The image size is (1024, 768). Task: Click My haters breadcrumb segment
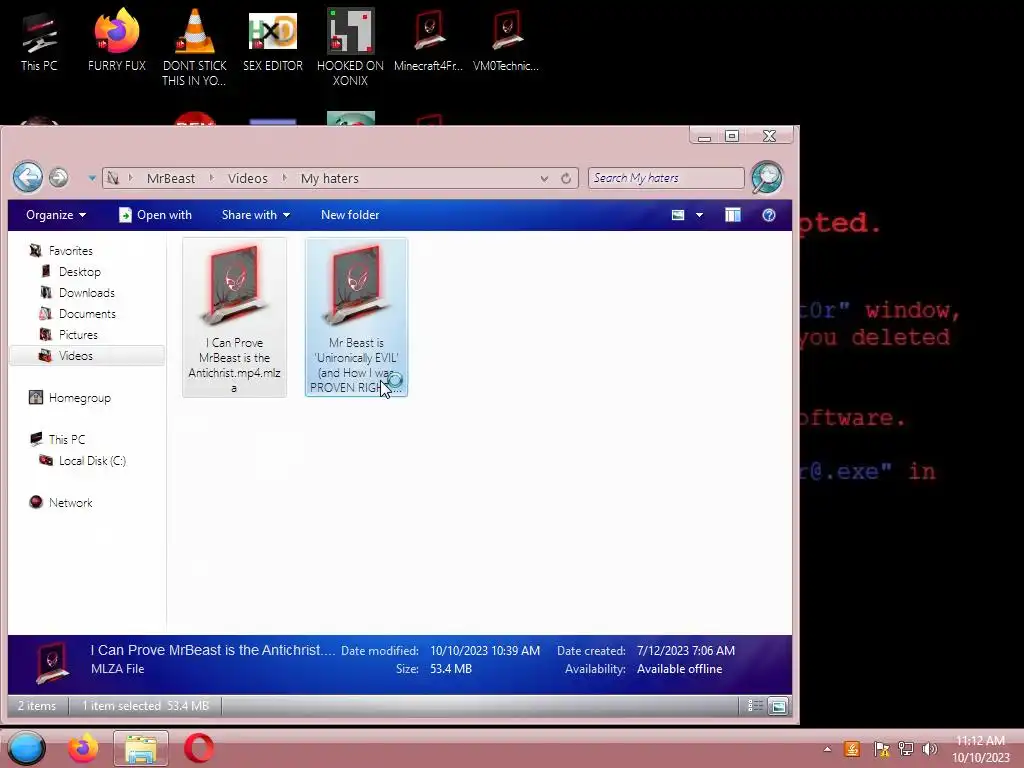point(329,178)
